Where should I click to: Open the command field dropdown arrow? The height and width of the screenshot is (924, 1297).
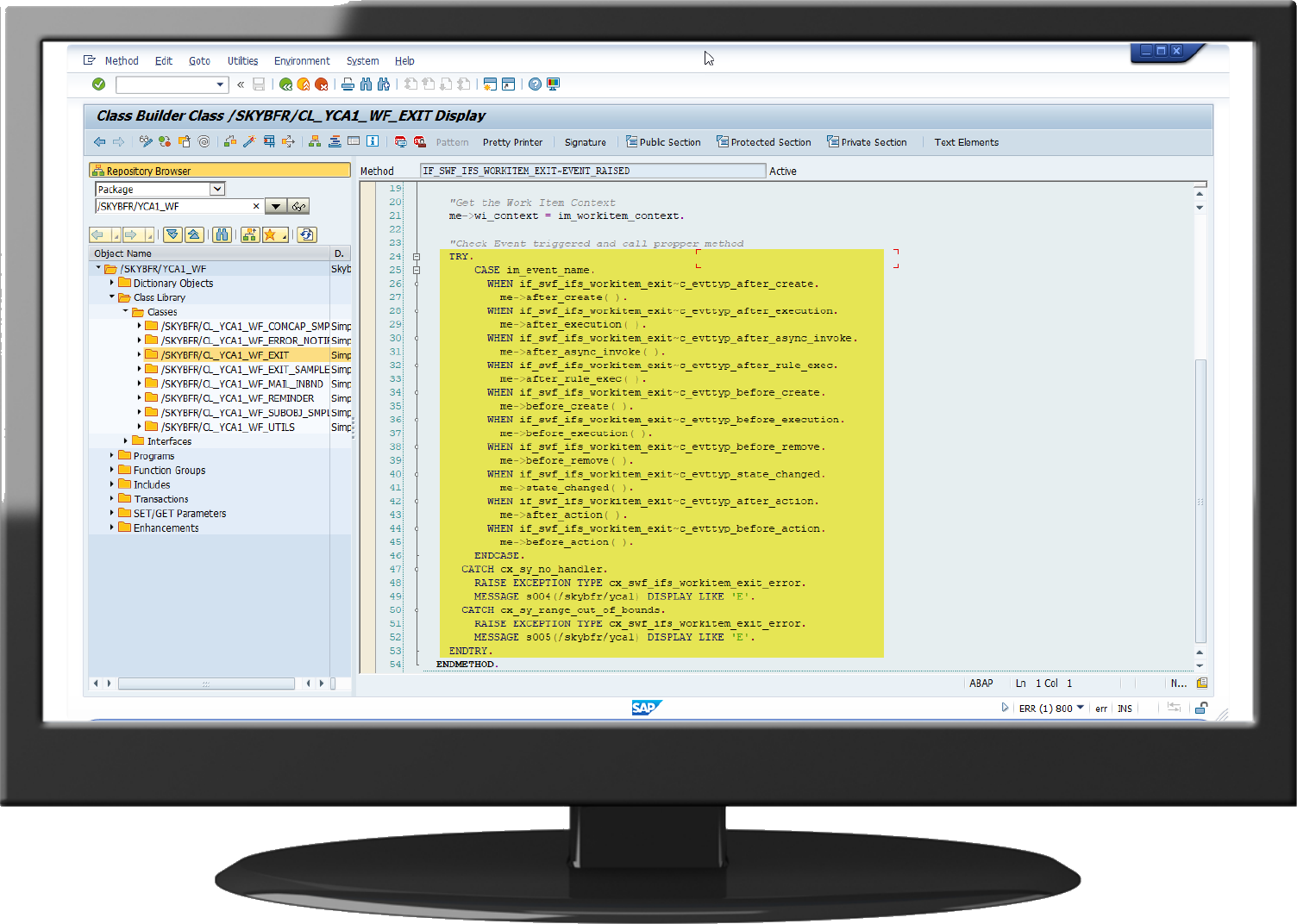coord(220,84)
